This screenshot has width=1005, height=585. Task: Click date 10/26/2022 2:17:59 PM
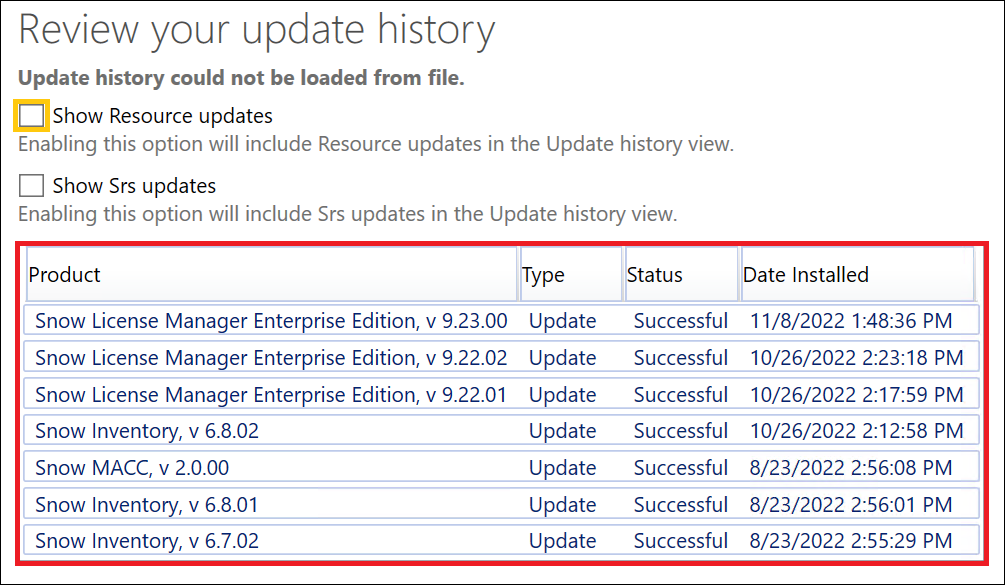(x=856, y=394)
